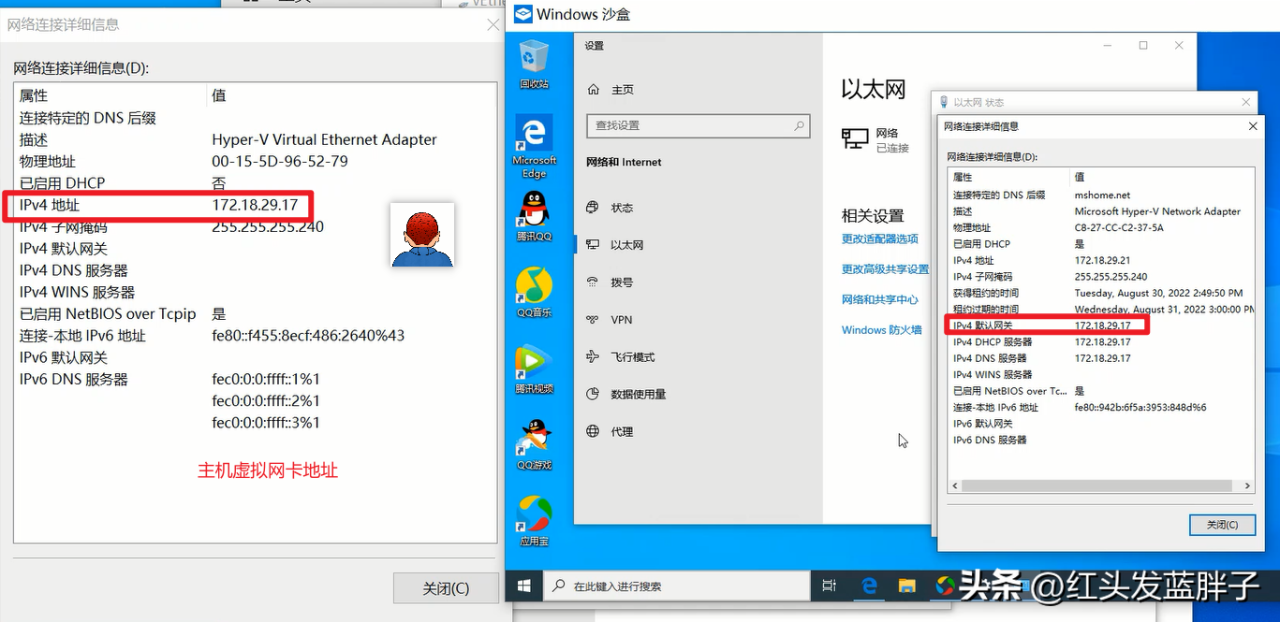Open the 回收站 (Recycle Bin)
1280x622 pixels.
534,55
